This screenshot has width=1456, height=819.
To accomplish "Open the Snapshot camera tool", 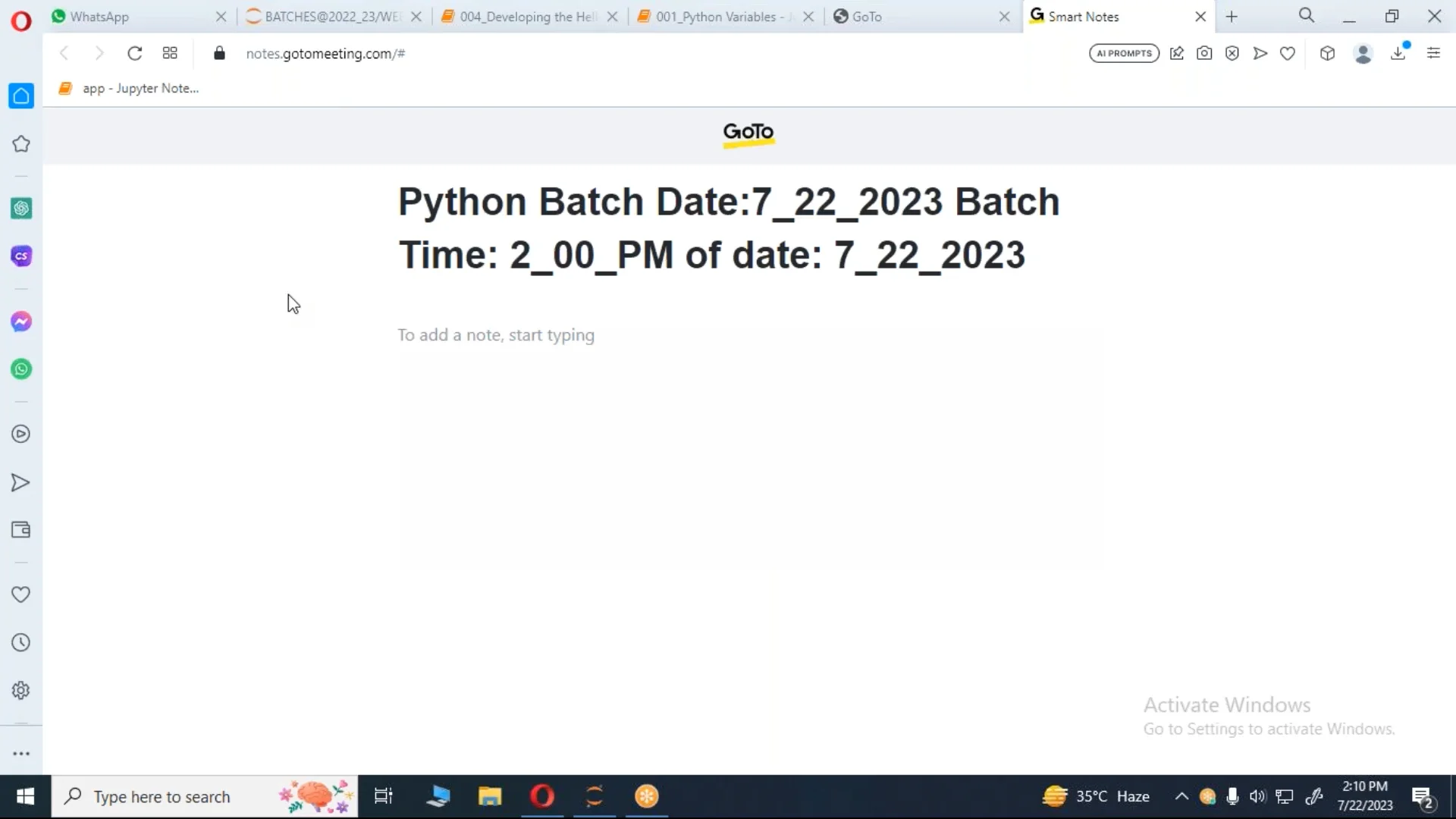I will [1204, 53].
